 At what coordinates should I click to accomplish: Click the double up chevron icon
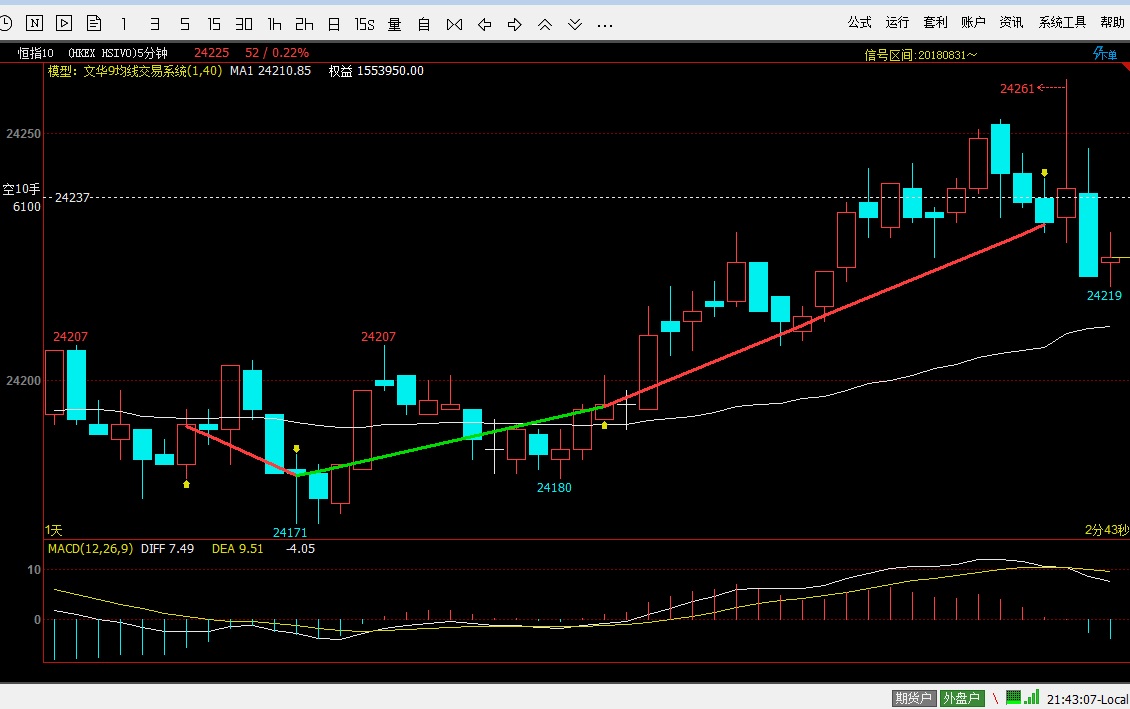coord(545,22)
